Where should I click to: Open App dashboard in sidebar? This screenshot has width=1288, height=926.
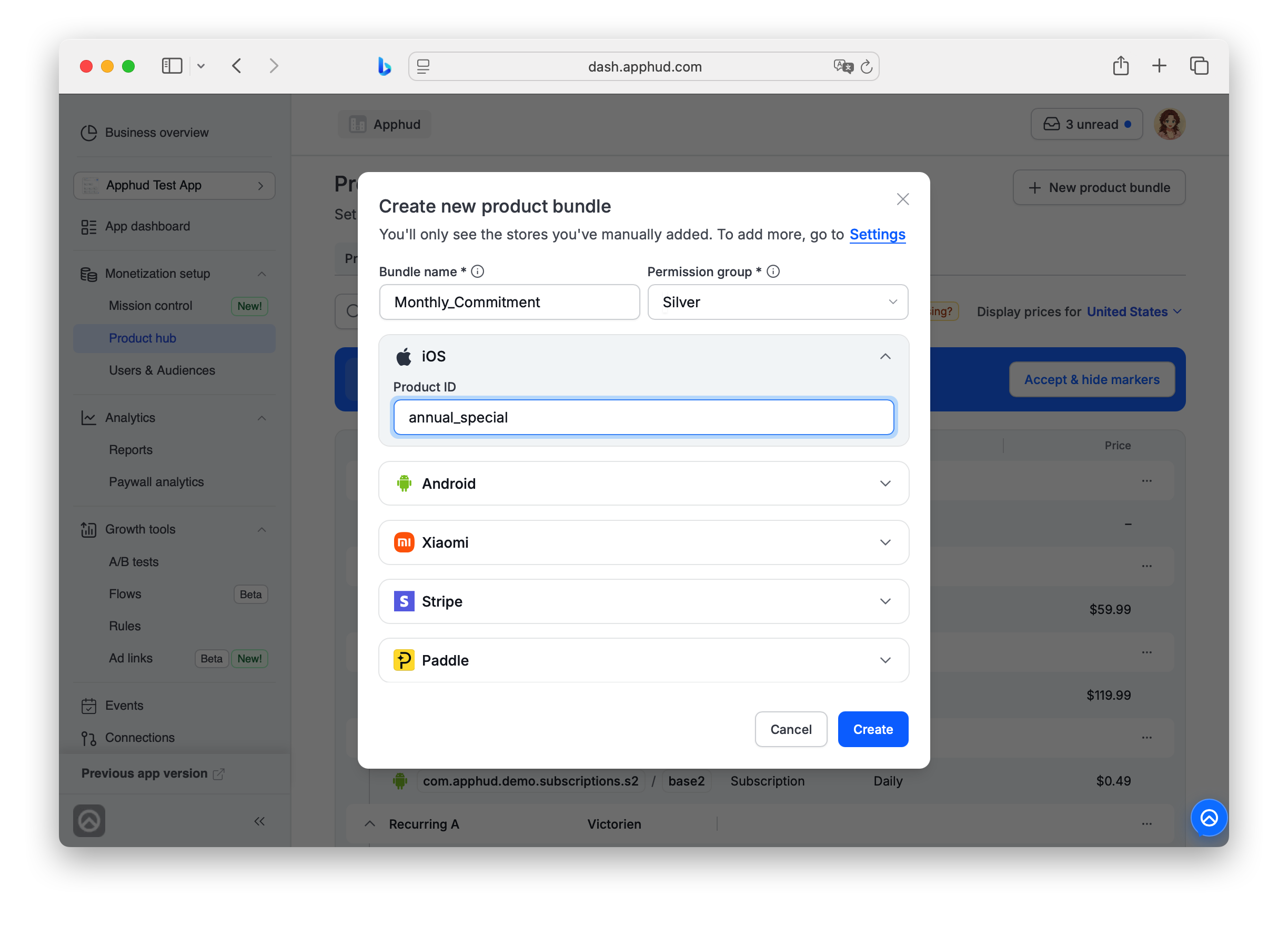(148, 226)
